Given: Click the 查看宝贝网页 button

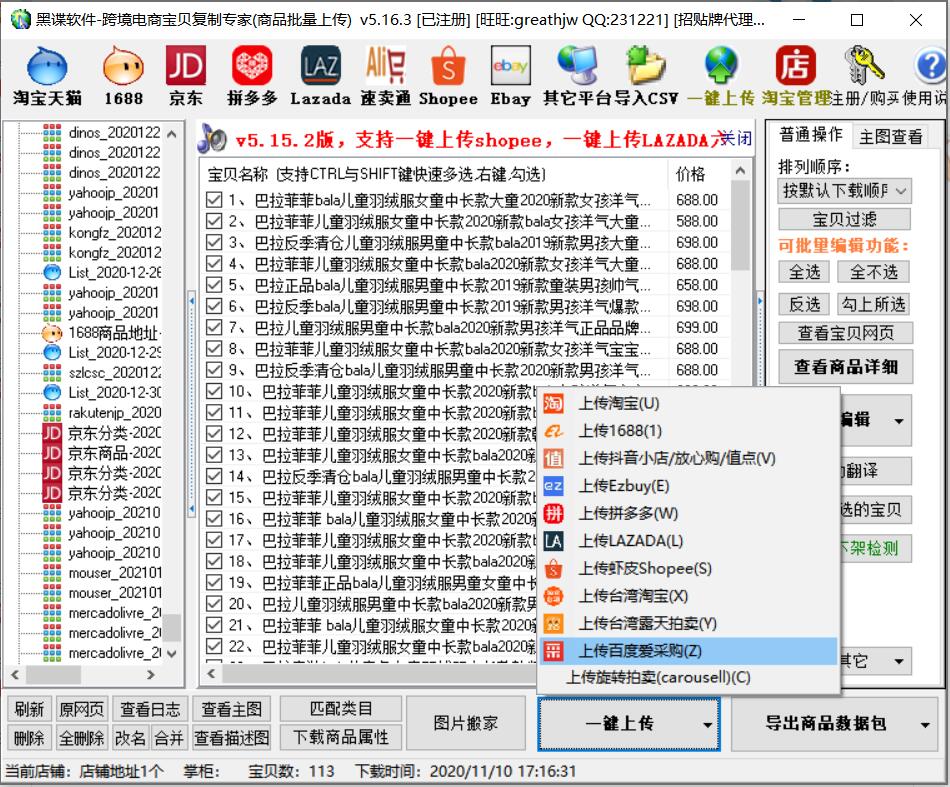Looking at the screenshot, I should [x=845, y=333].
